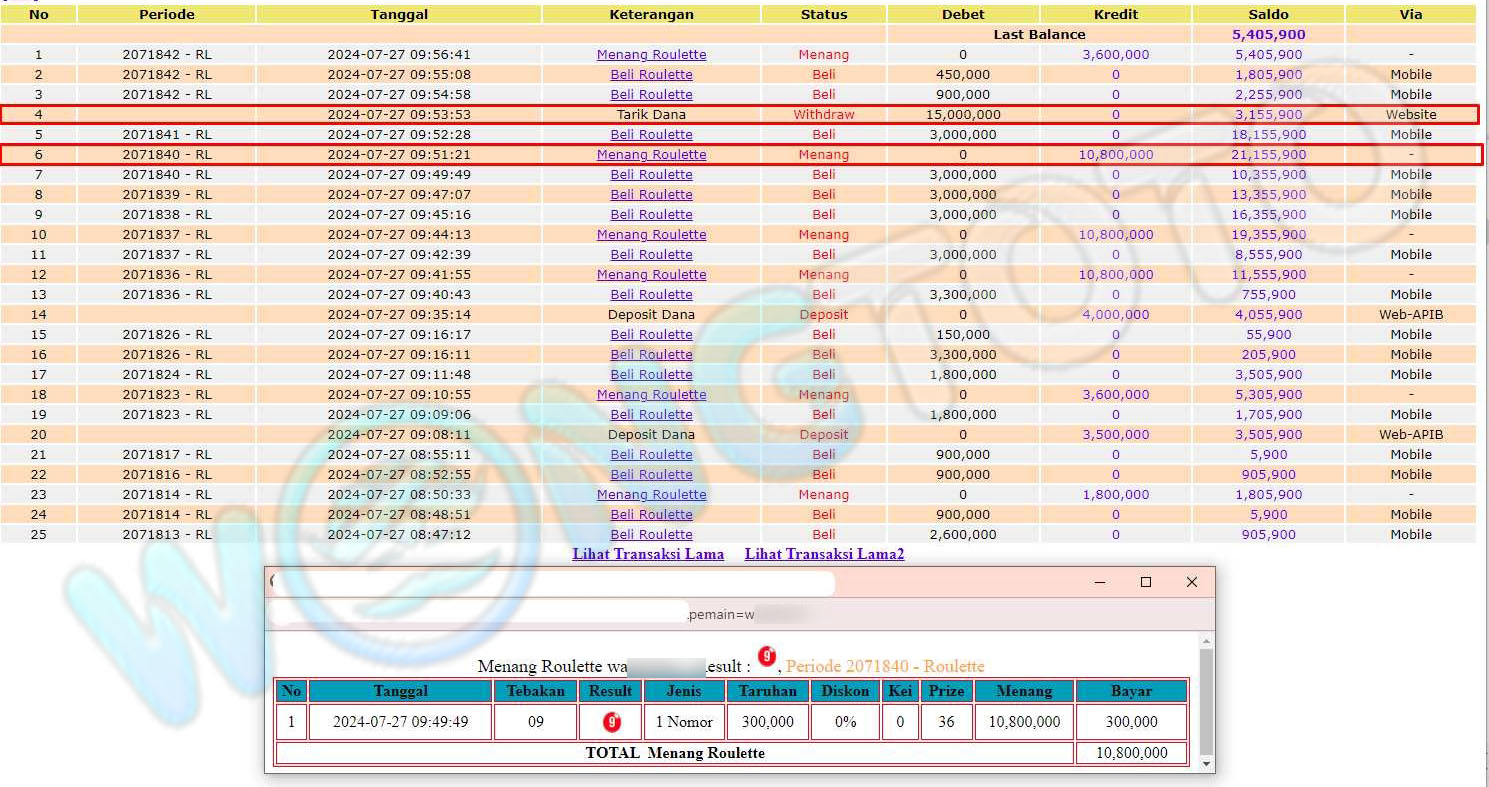This screenshot has width=1489, height=787.
Task: Open Menang Roulette link for periode 2071823
Action: click(651, 395)
